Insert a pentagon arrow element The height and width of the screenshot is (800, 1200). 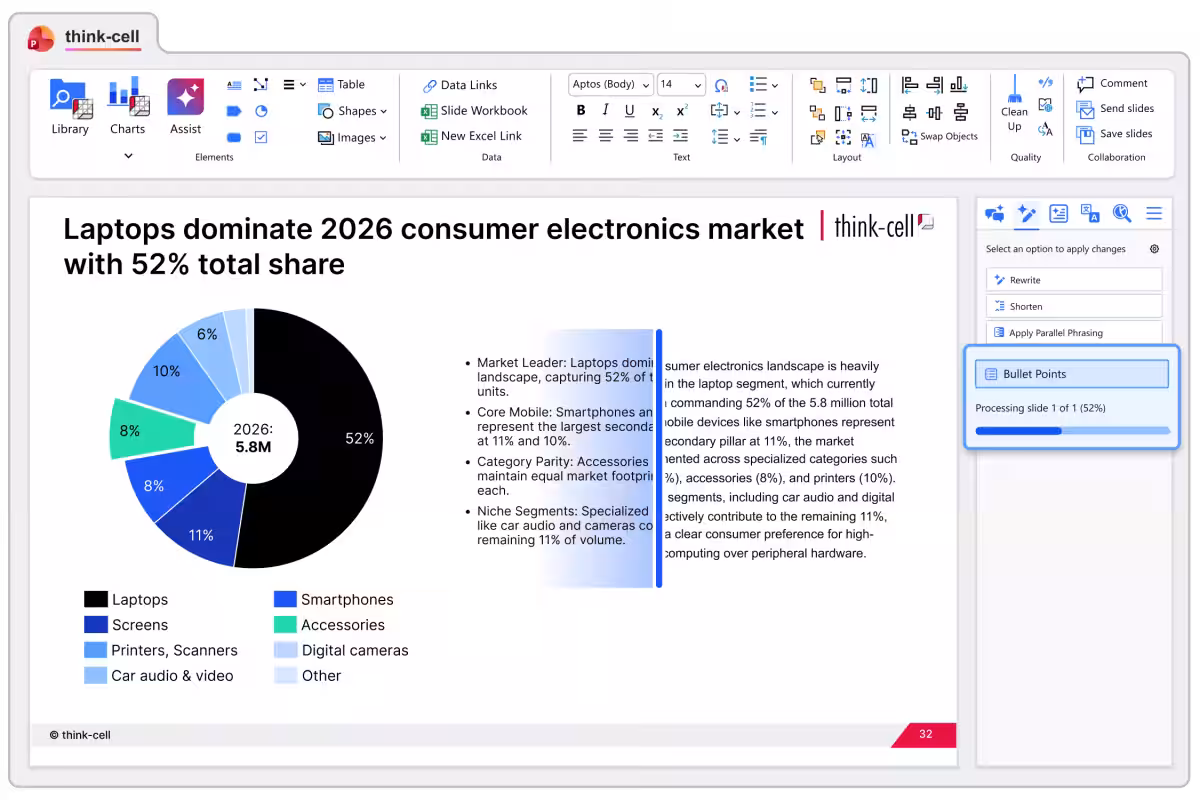point(234,111)
